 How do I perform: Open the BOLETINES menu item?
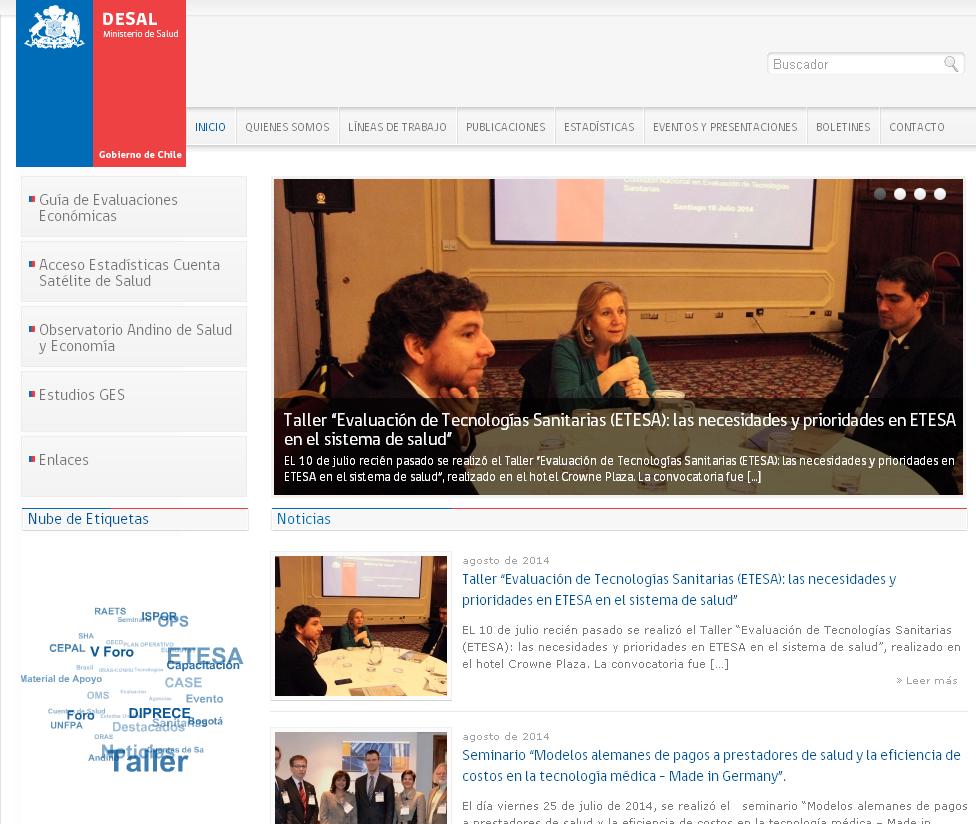point(843,127)
